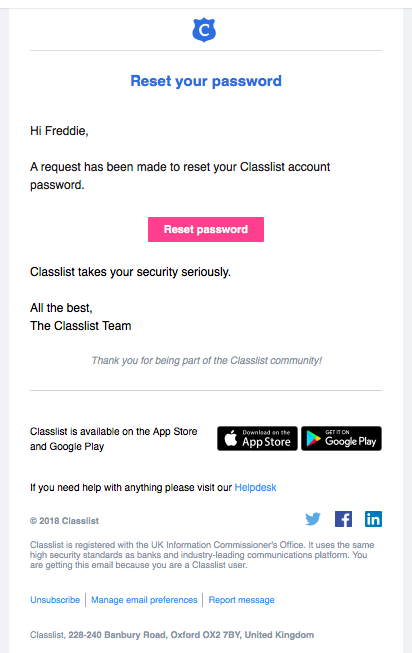Image resolution: width=412 pixels, height=653 pixels.
Task: Open the Helpdesk link
Action: pos(255,487)
